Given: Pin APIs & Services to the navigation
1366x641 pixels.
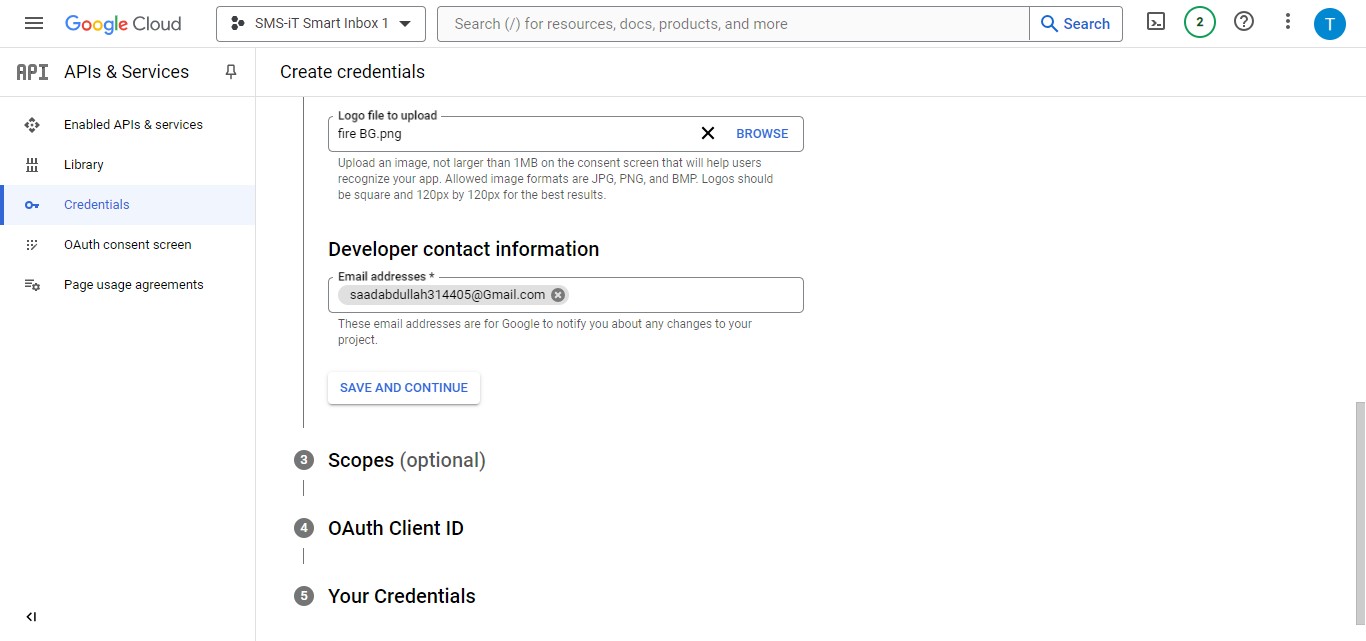Looking at the screenshot, I should point(230,71).
